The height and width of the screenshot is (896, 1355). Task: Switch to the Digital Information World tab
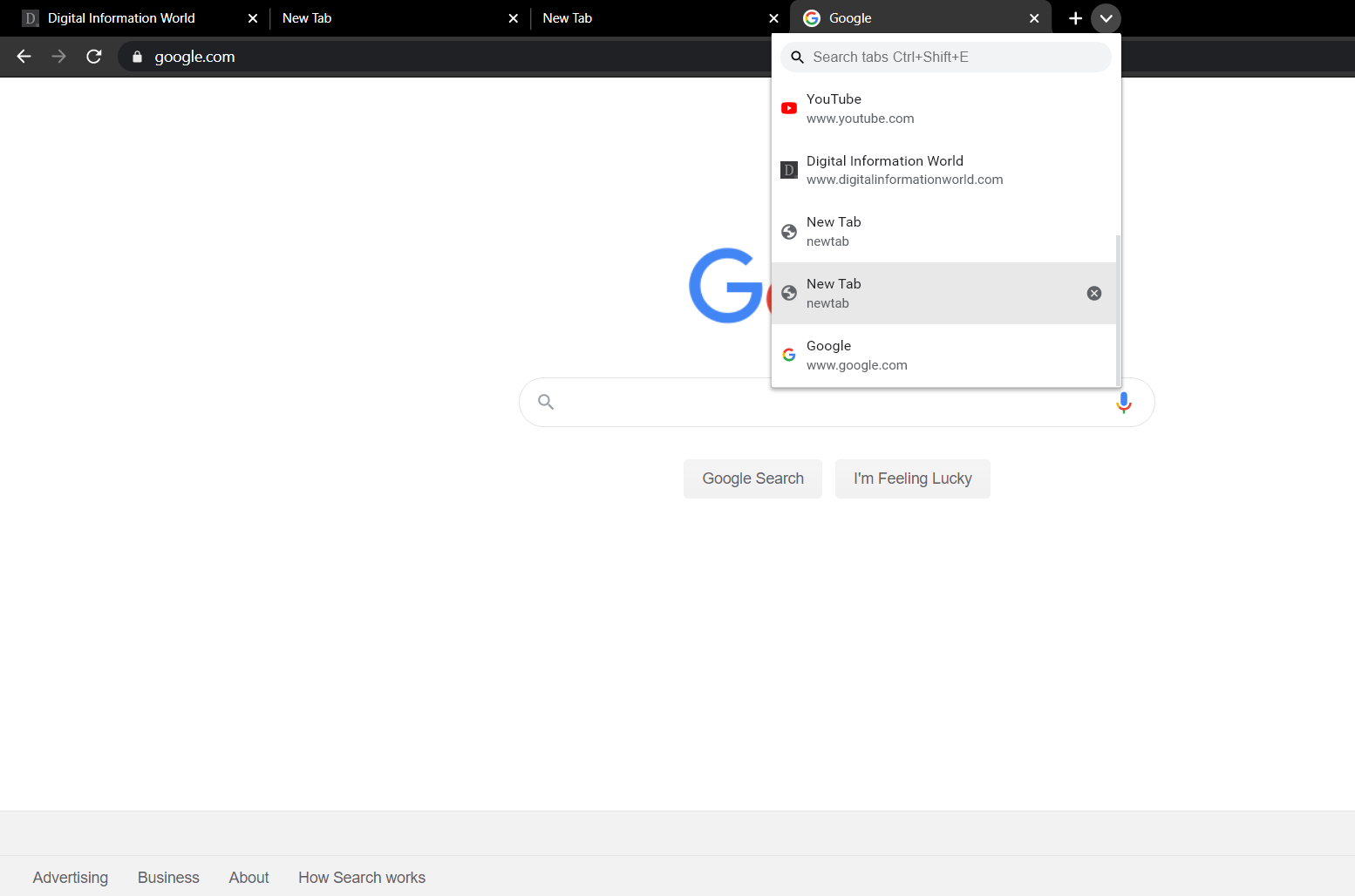[122, 17]
